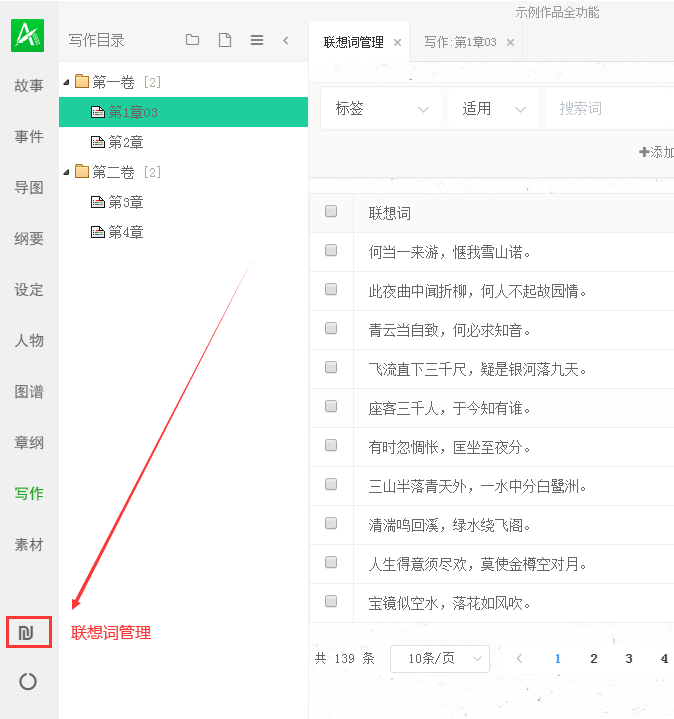Open the 10条/页 page size dropdown
The image size is (674, 719).
coord(440,659)
